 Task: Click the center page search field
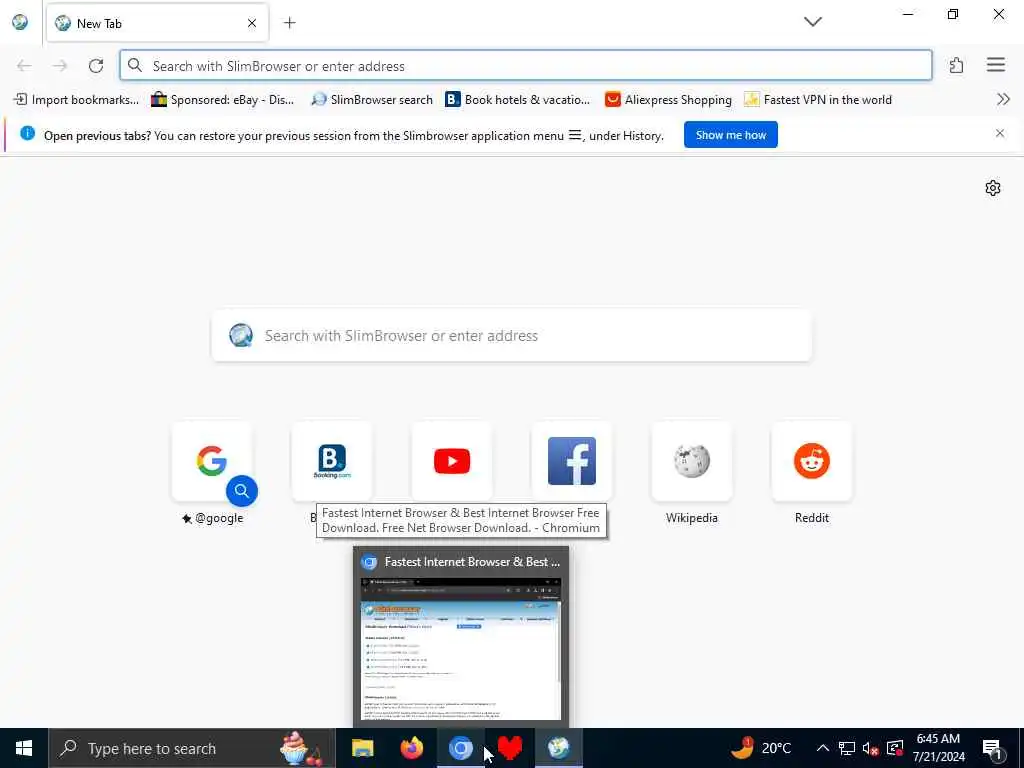point(511,336)
